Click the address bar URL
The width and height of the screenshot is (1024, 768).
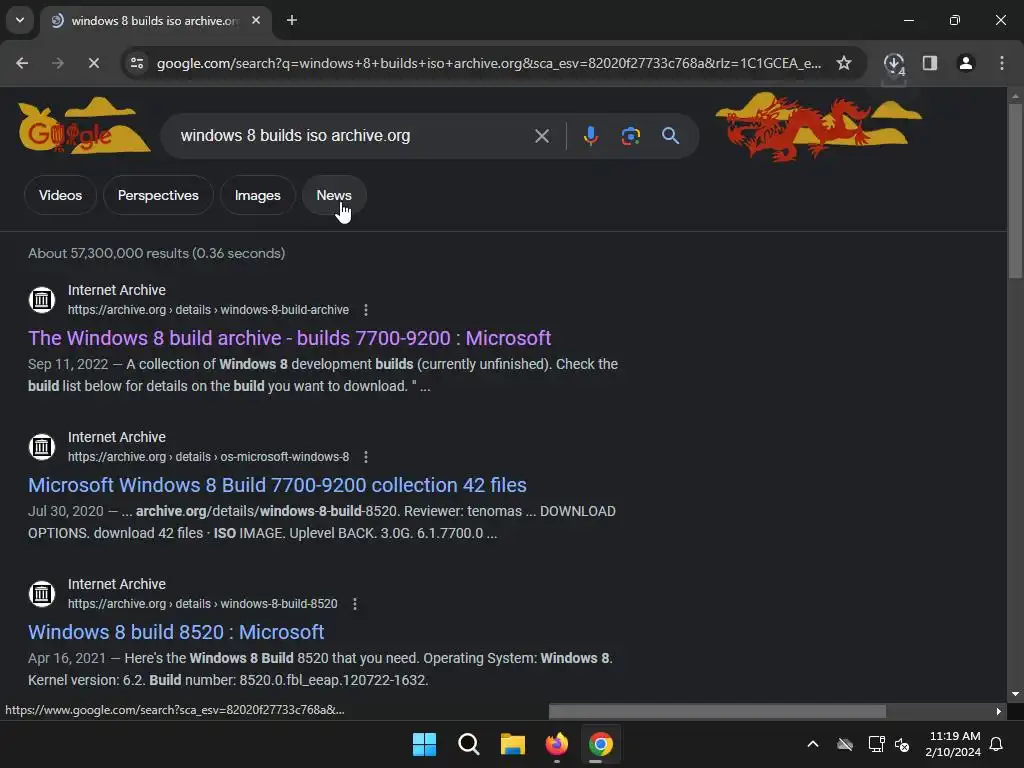[x=488, y=63]
